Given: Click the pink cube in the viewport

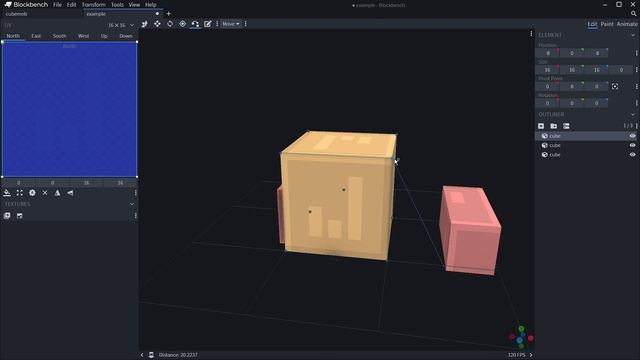Looking at the screenshot, I should [470, 231].
